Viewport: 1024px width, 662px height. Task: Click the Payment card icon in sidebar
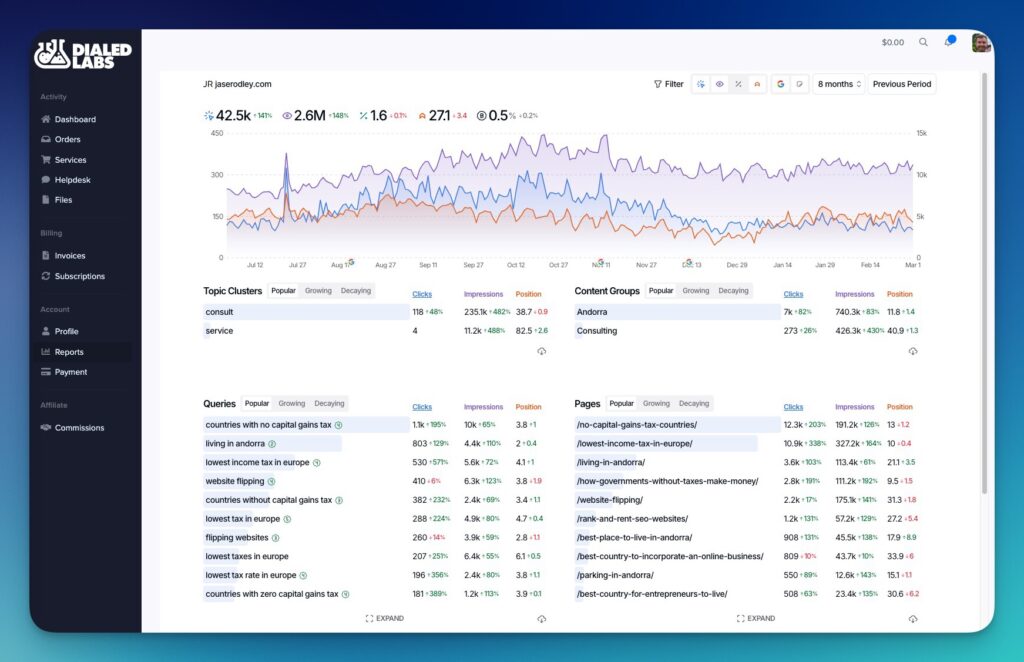tap(46, 372)
